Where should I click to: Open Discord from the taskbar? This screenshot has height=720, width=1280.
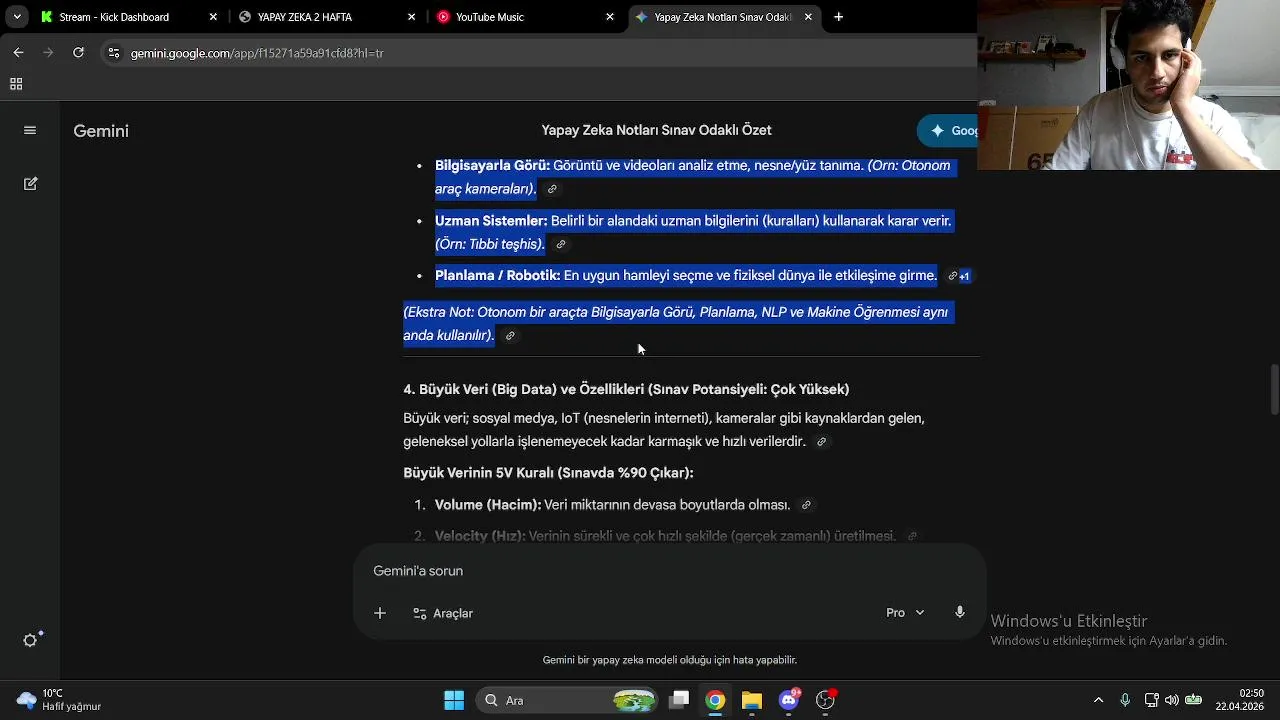(789, 700)
